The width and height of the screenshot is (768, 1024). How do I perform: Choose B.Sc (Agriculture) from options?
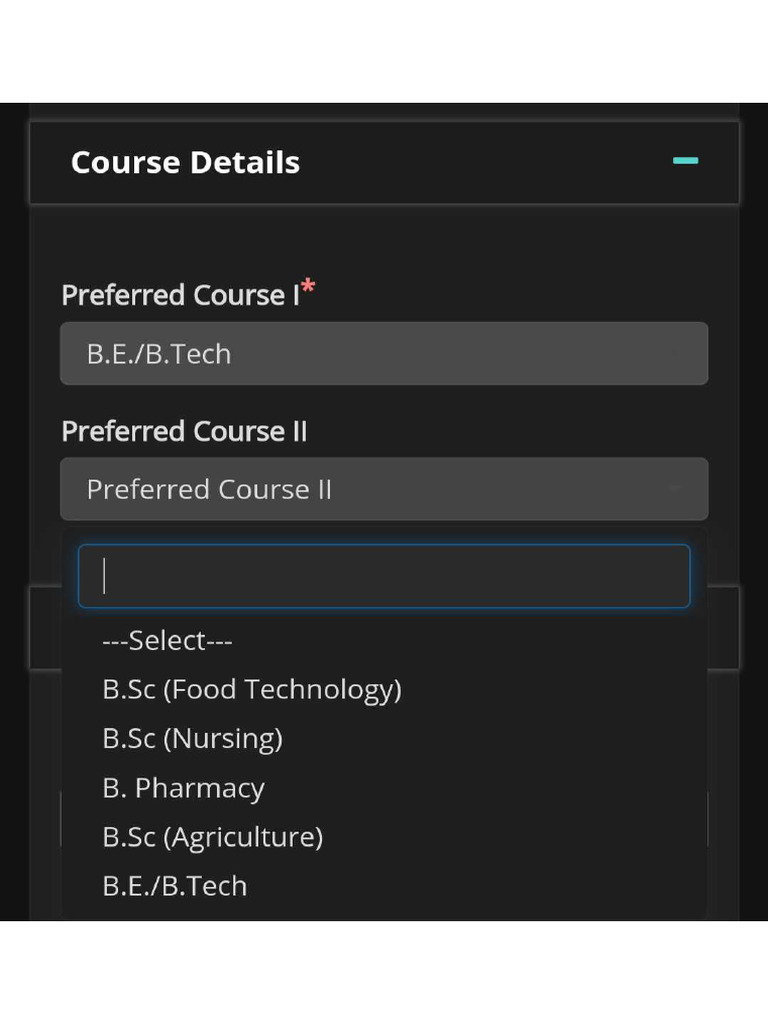212,837
